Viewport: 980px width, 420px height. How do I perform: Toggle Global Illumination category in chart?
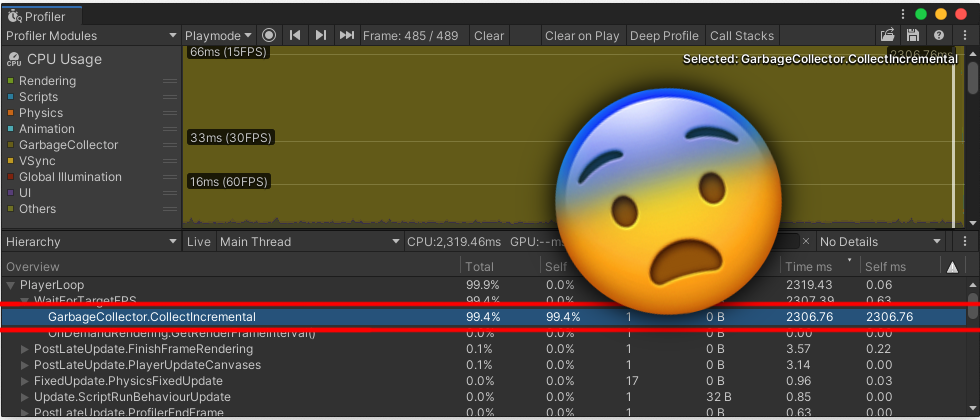[x=10, y=177]
